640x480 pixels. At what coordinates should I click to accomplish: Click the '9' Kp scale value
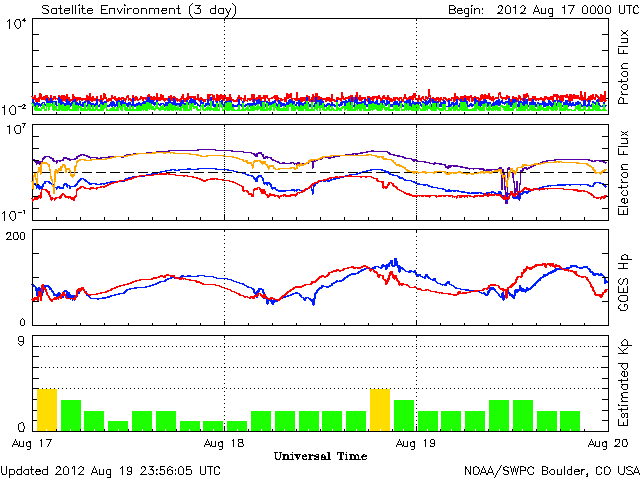(x=21, y=341)
